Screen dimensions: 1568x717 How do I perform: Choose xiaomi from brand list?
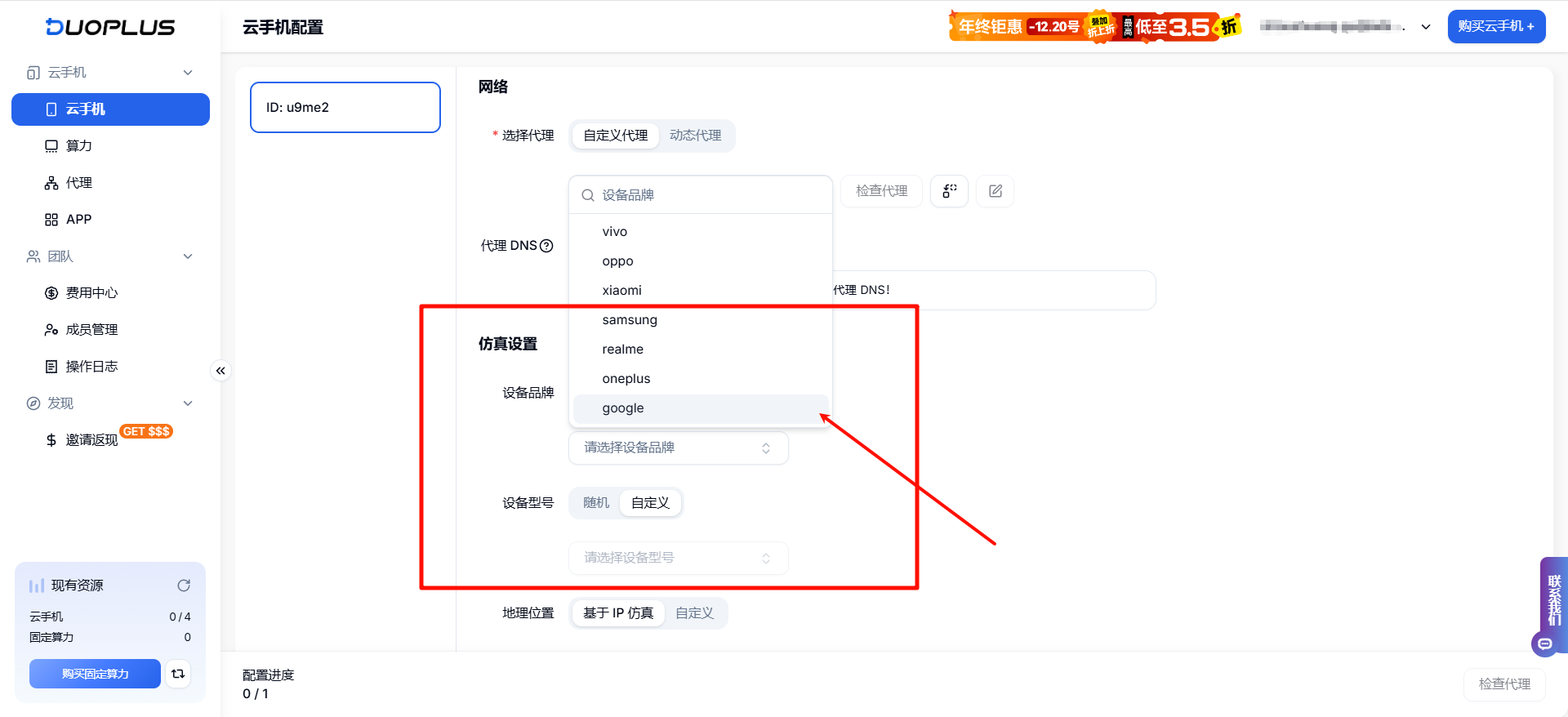(x=701, y=291)
